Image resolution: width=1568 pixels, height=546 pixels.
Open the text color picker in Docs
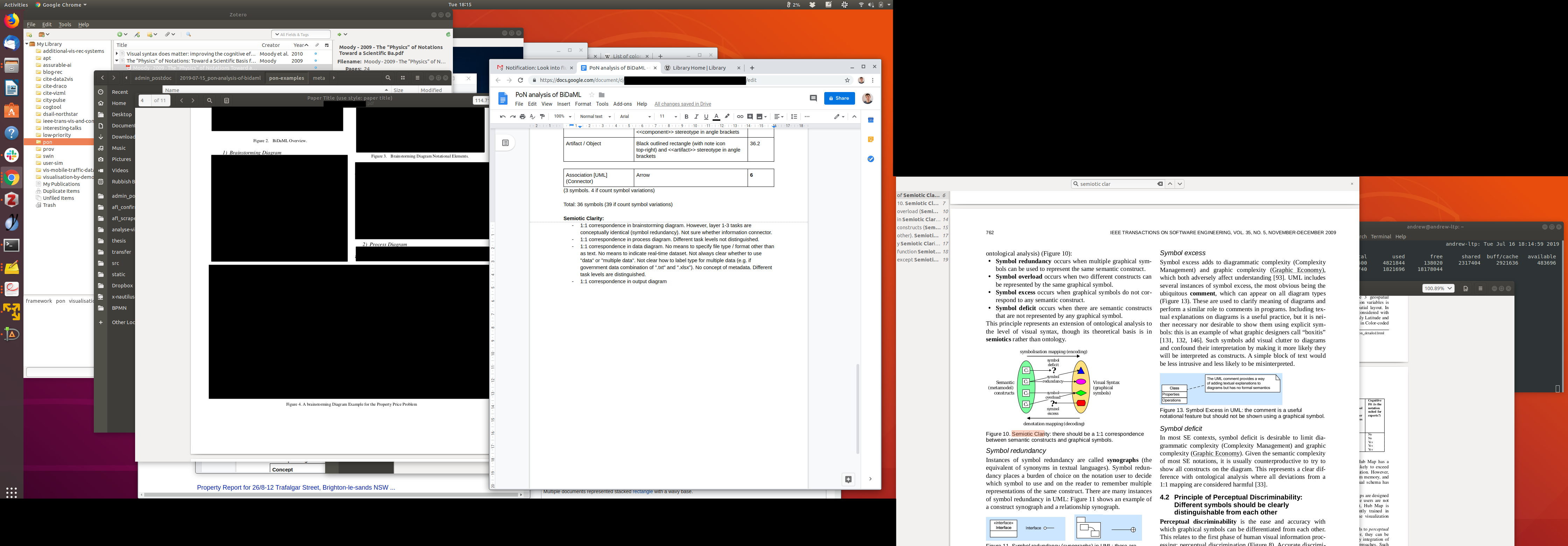tap(716, 117)
